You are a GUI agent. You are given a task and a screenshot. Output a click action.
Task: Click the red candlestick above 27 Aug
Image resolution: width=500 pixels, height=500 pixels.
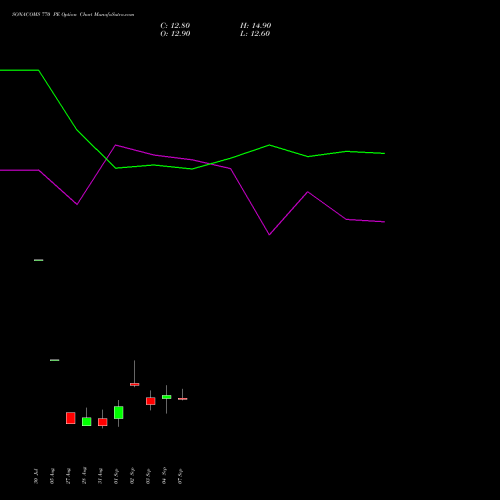(x=71, y=418)
